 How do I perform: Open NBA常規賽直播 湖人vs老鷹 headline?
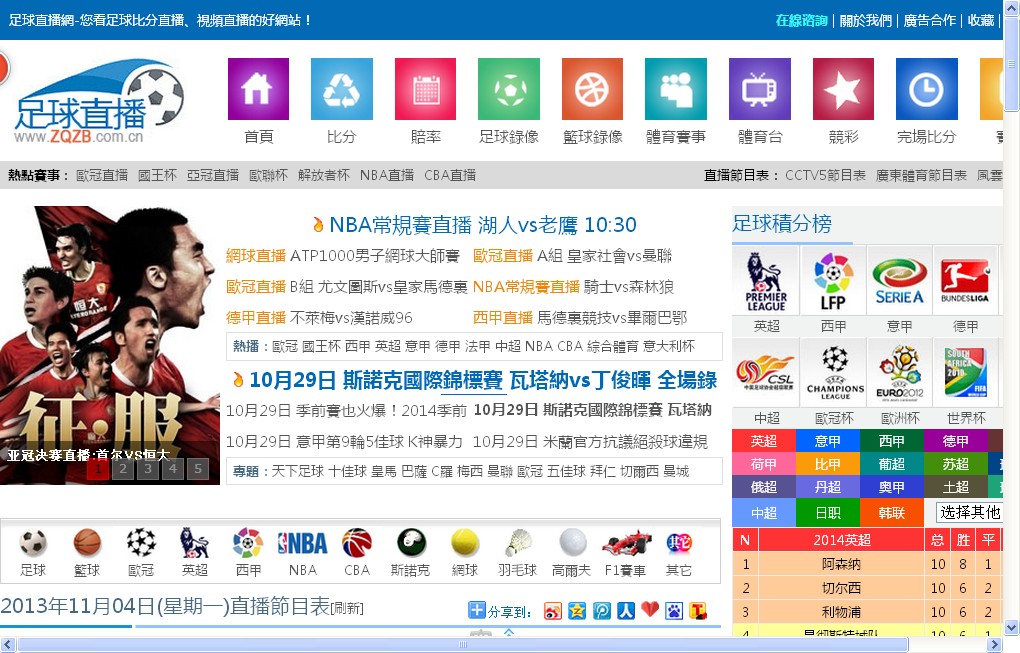pyautogui.click(x=483, y=225)
